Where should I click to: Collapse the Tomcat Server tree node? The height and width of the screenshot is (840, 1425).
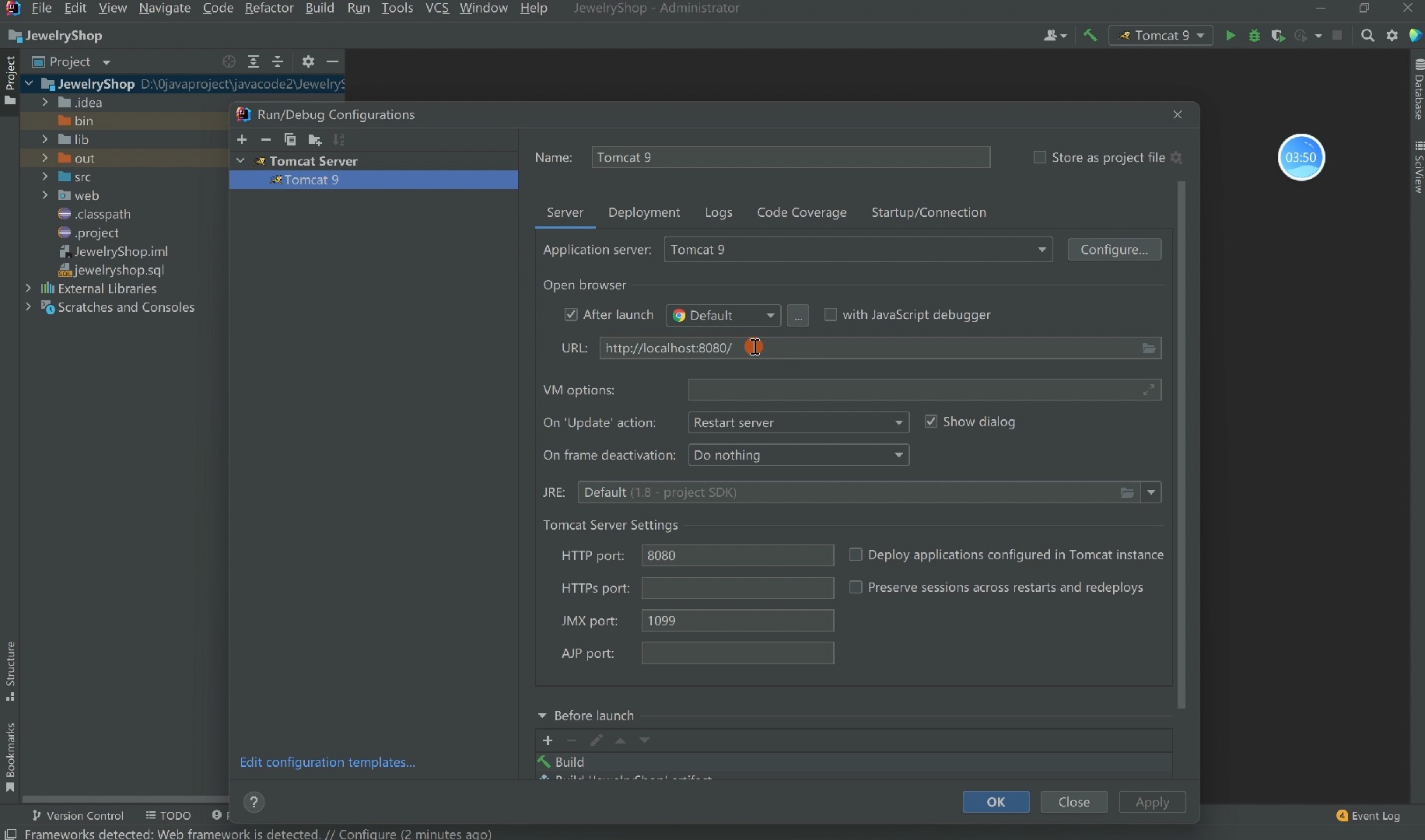coord(241,161)
